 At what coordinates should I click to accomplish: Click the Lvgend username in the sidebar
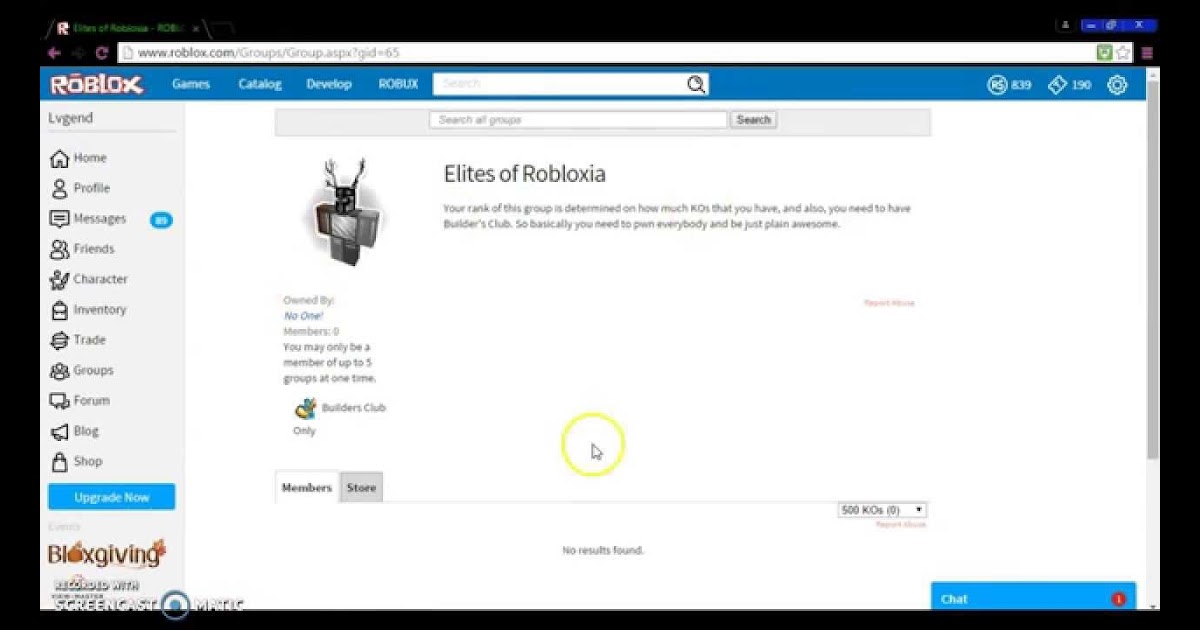point(71,118)
